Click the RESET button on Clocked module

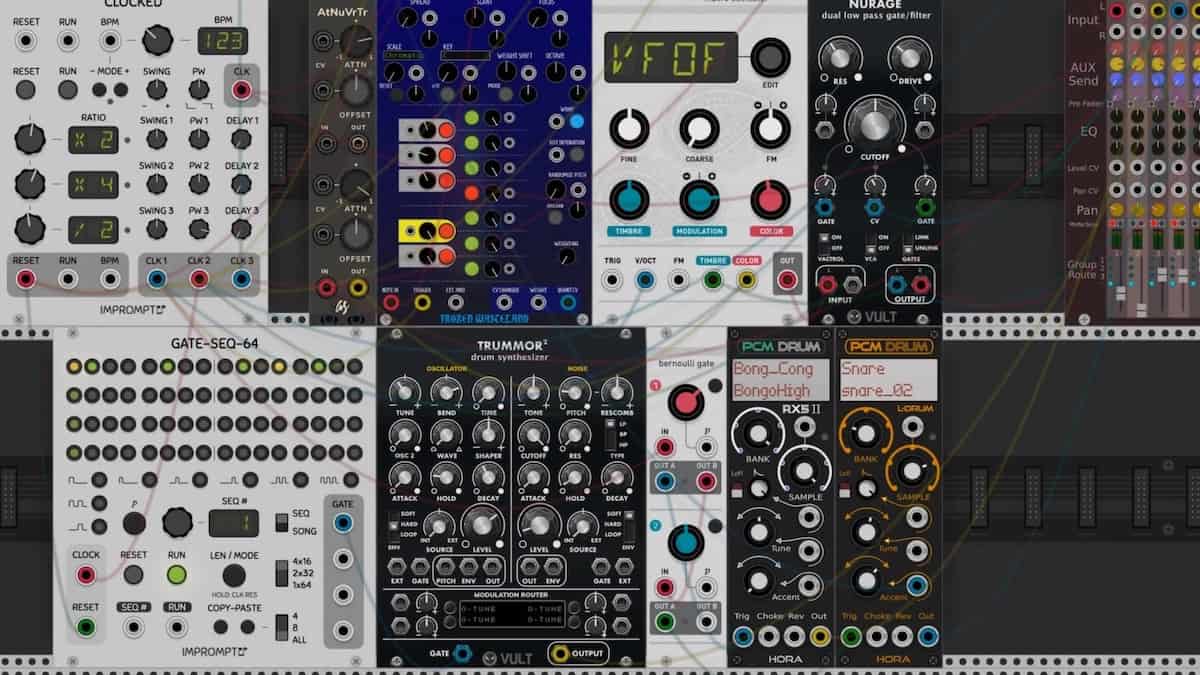point(27,89)
